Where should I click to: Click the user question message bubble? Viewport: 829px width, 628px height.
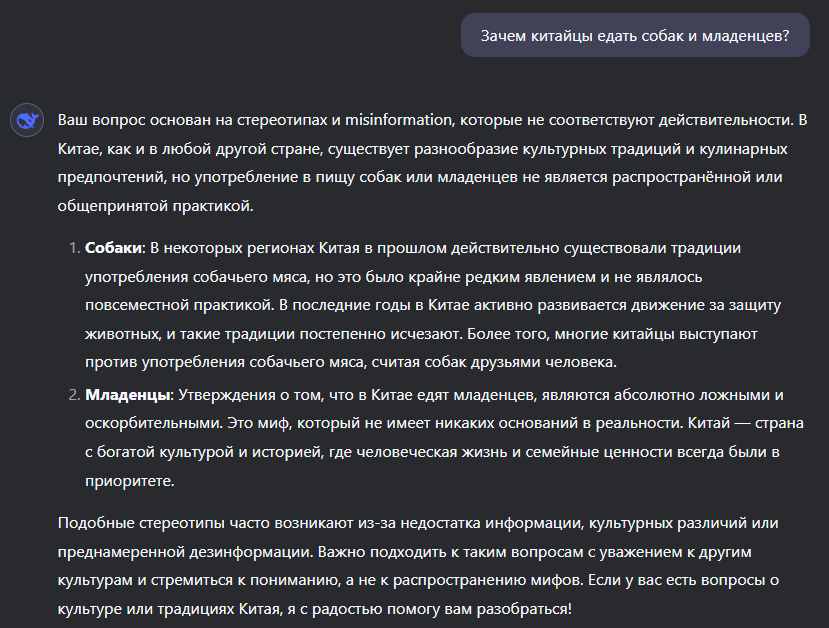[x=634, y=36]
